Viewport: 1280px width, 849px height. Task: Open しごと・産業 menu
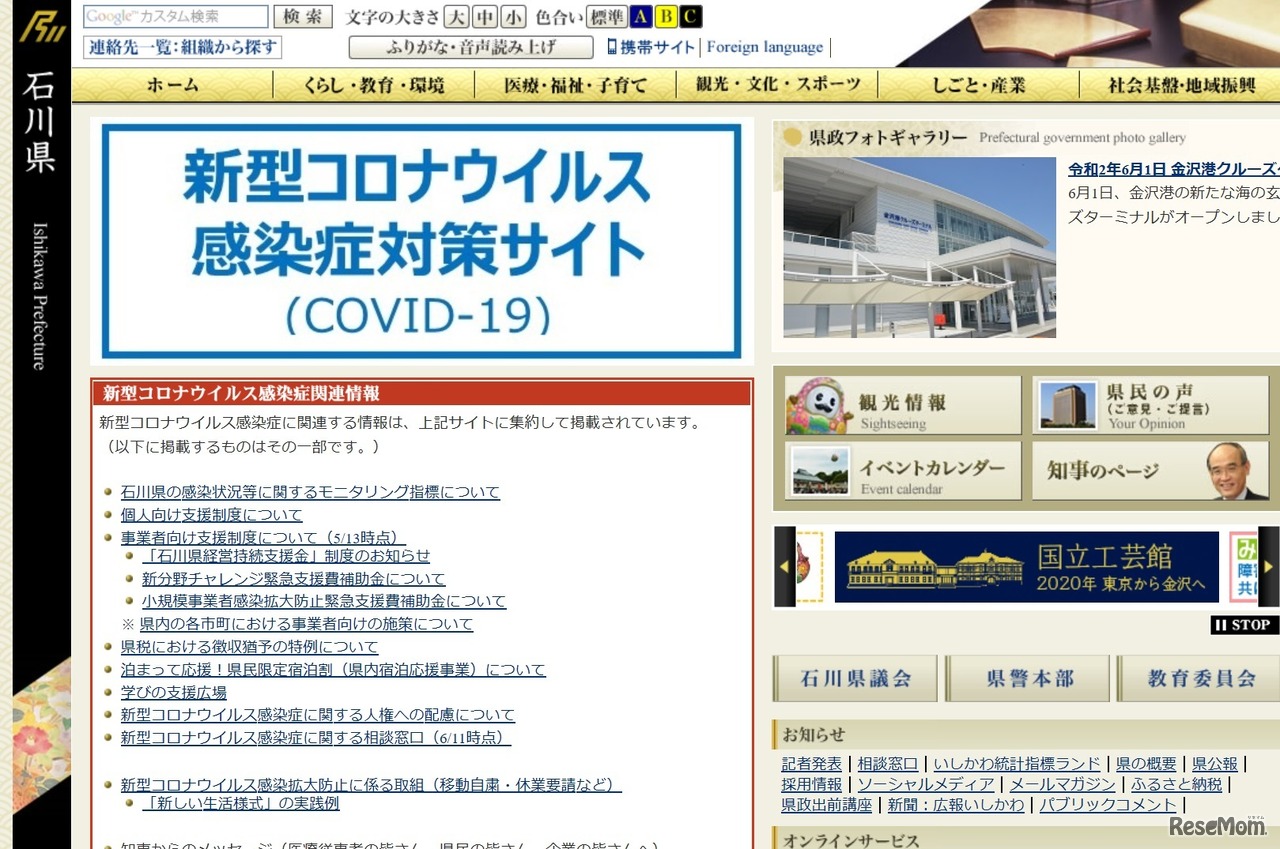[x=979, y=86]
